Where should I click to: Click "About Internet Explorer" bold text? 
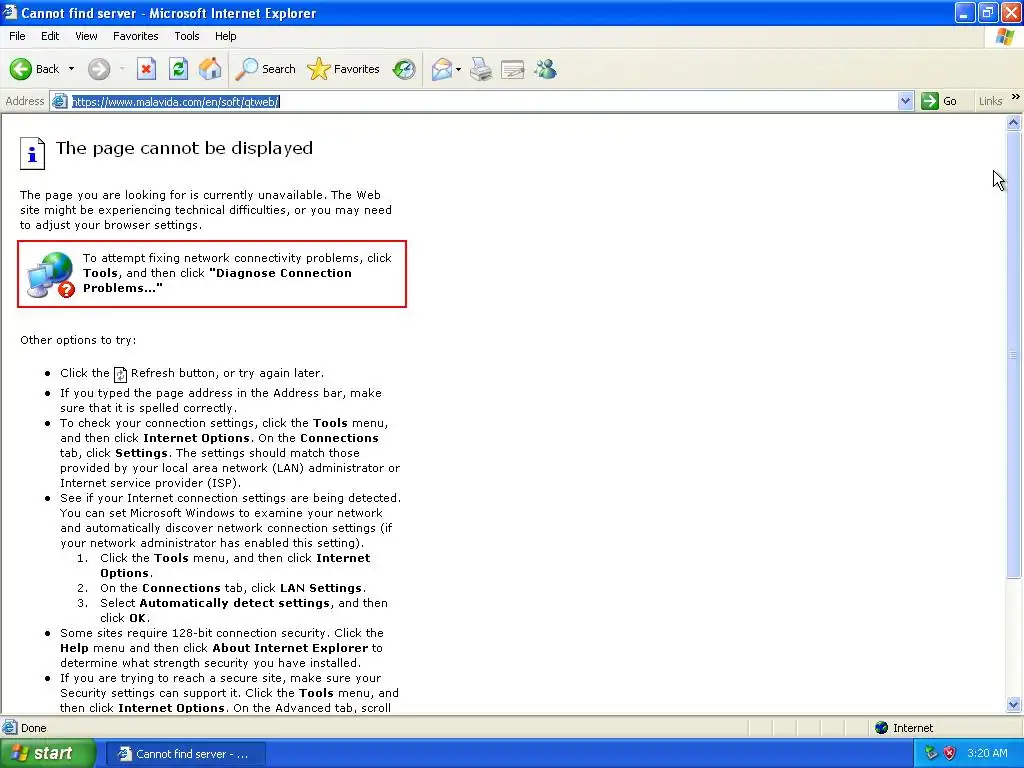point(290,648)
